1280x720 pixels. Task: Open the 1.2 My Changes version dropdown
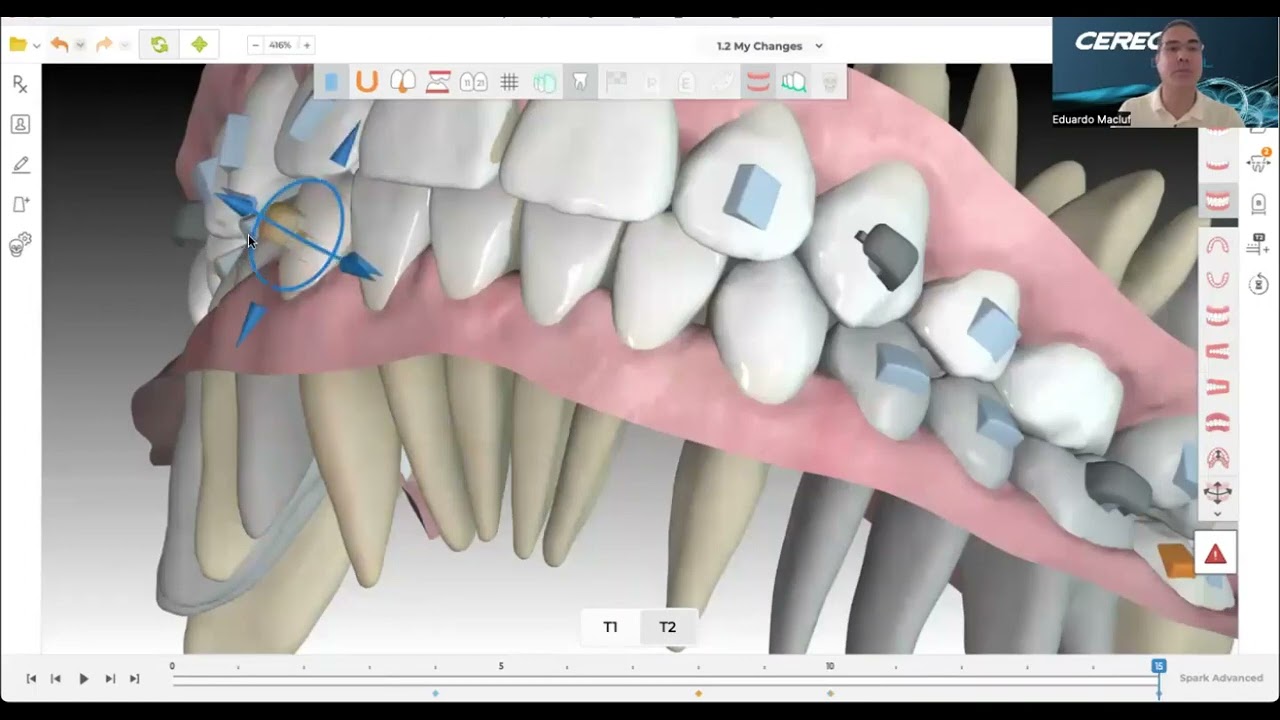click(769, 46)
